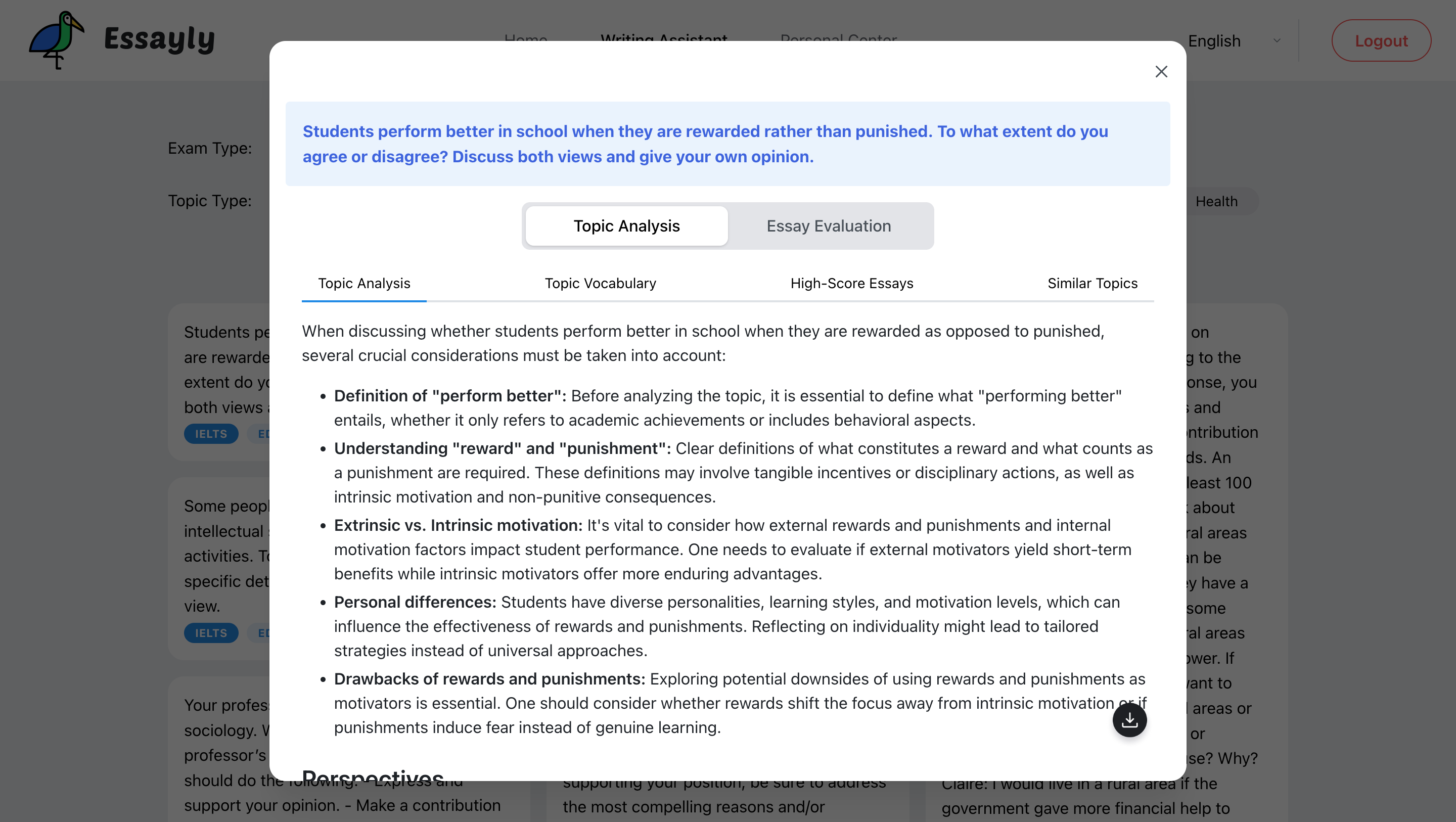Select the Topic Analysis segment toggle
The width and height of the screenshot is (1456, 822).
626,225
